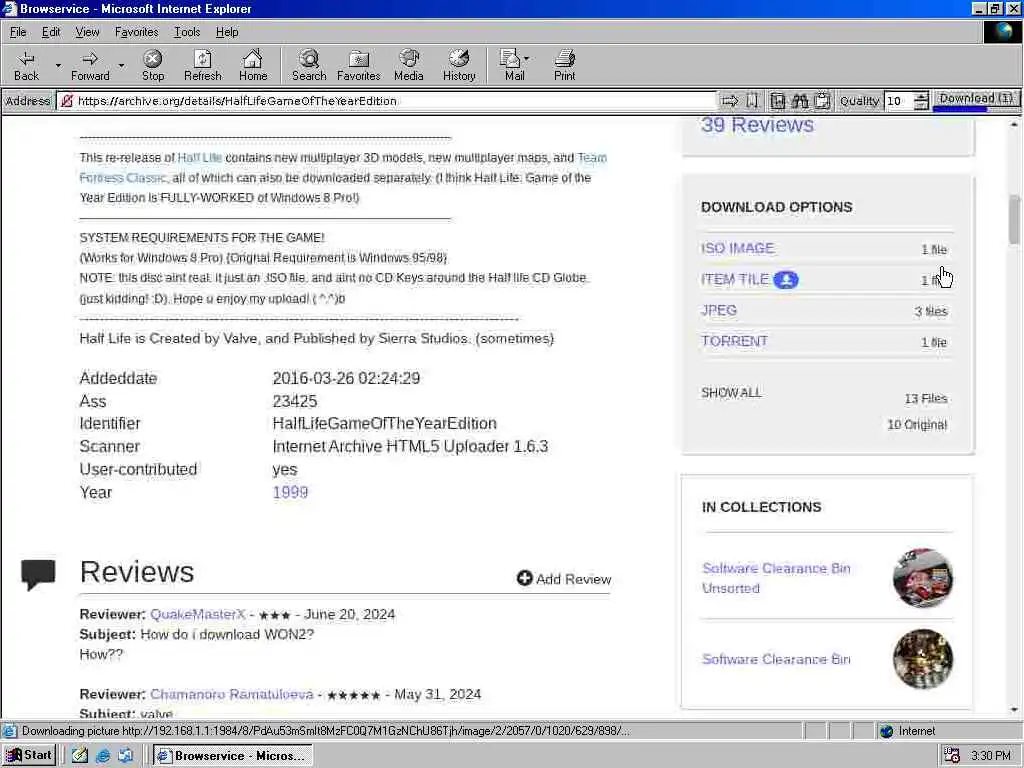The width and height of the screenshot is (1024, 768).
Task: Launch Internet Explorer from quick launch
Action: (x=103, y=755)
